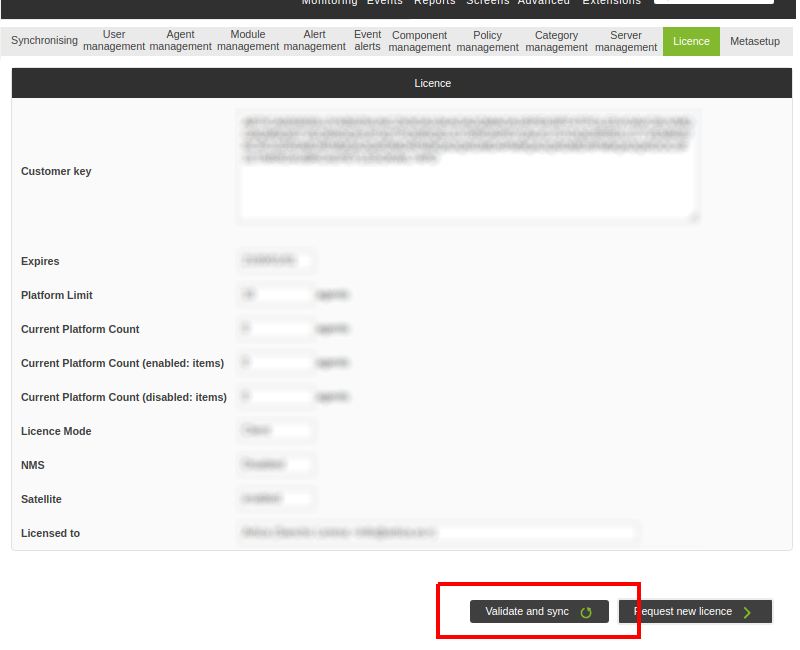The width and height of the screenshot is (800, 650).
Task: Click the Request new licence button
Action: click(x=695, y=612)
